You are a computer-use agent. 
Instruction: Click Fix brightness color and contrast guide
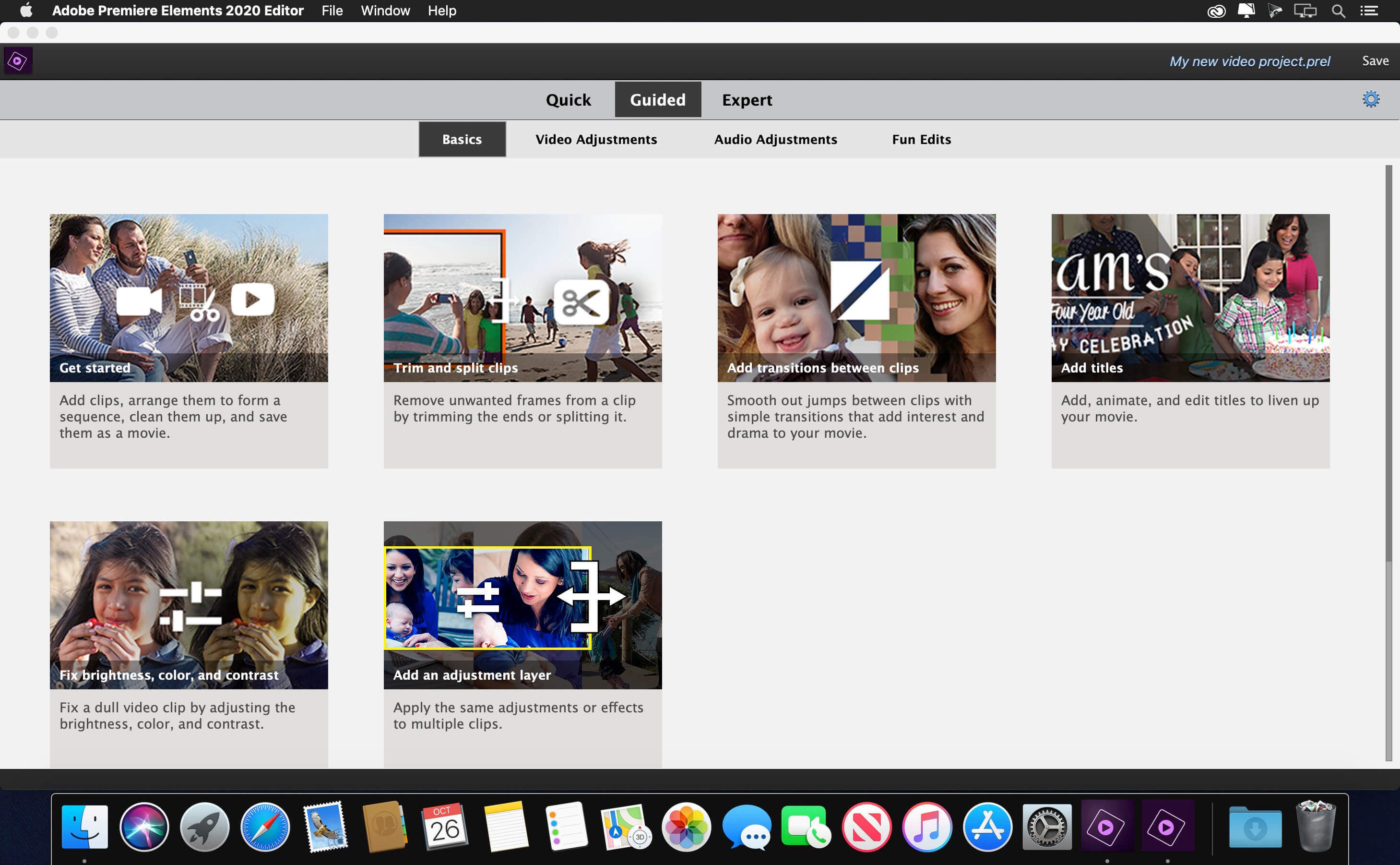(x=189, y=605)
